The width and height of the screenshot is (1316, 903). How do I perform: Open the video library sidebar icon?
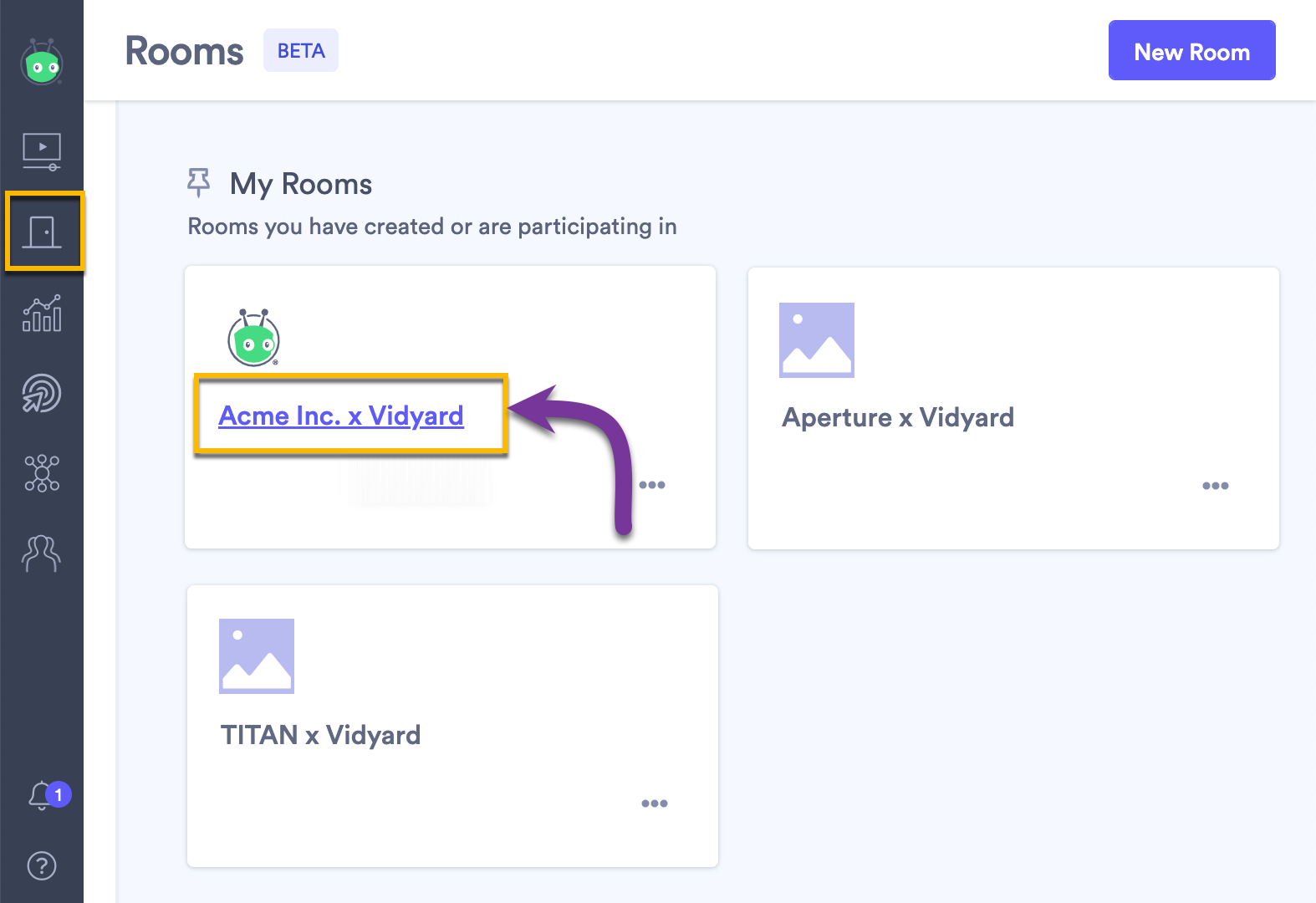42,151
